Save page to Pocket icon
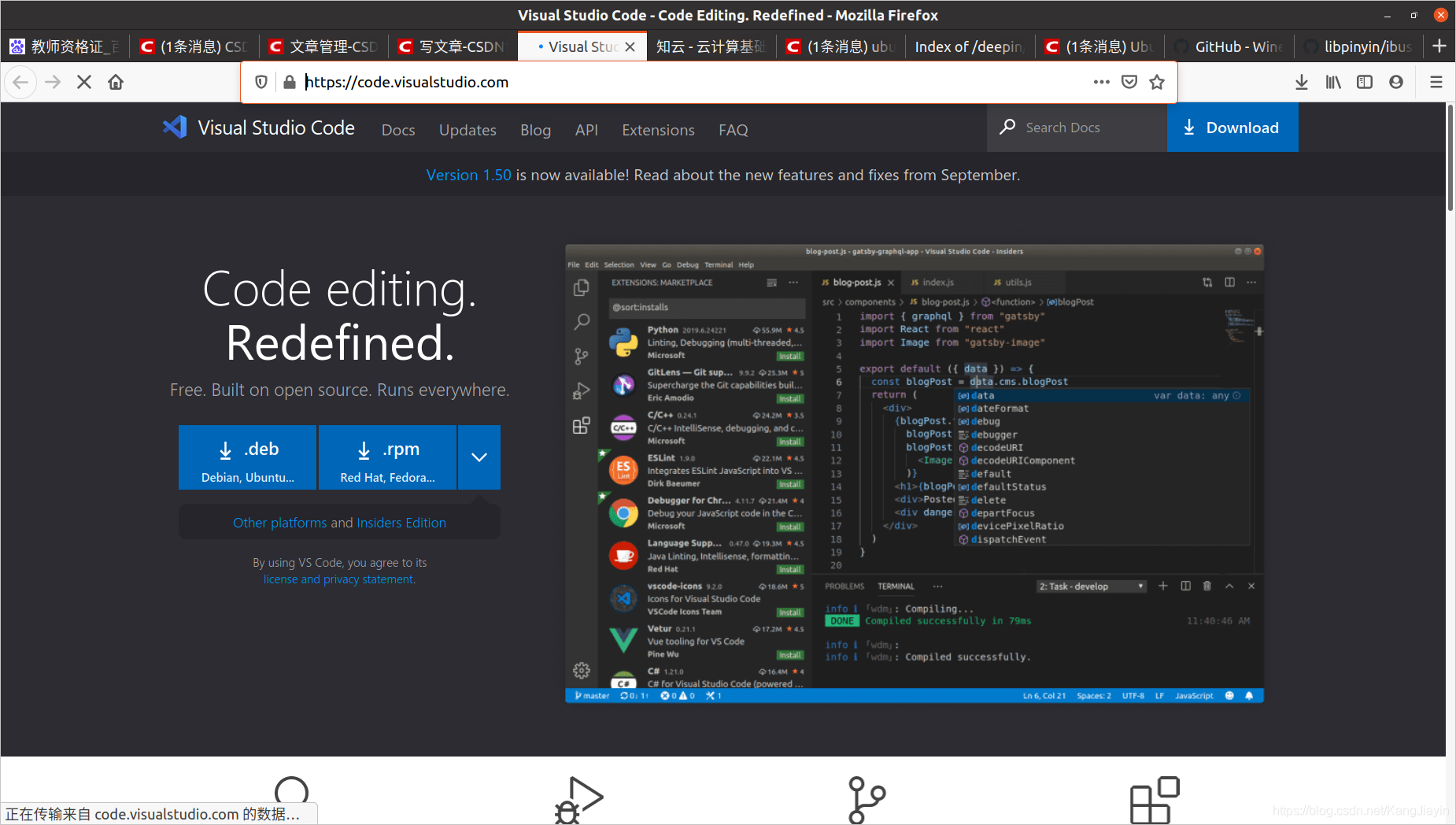 1129,82
